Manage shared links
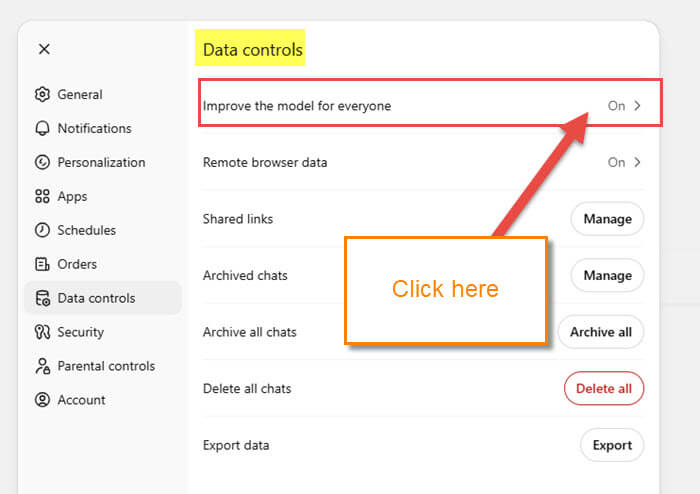Viewport: 700px width, 494px height. (x=607, y=219)
